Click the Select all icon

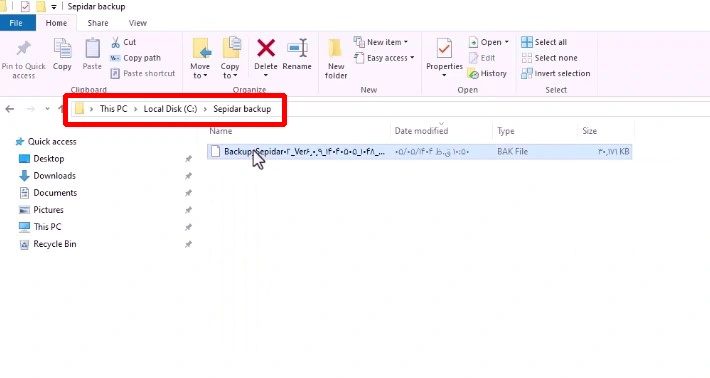[x=527, y=42]
